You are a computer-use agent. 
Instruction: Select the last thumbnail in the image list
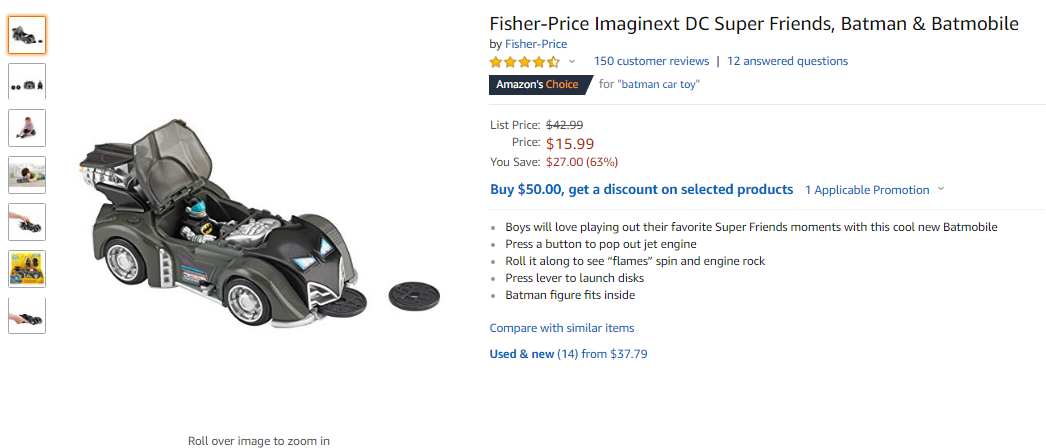pyautogui.click(x=27, y=315)
